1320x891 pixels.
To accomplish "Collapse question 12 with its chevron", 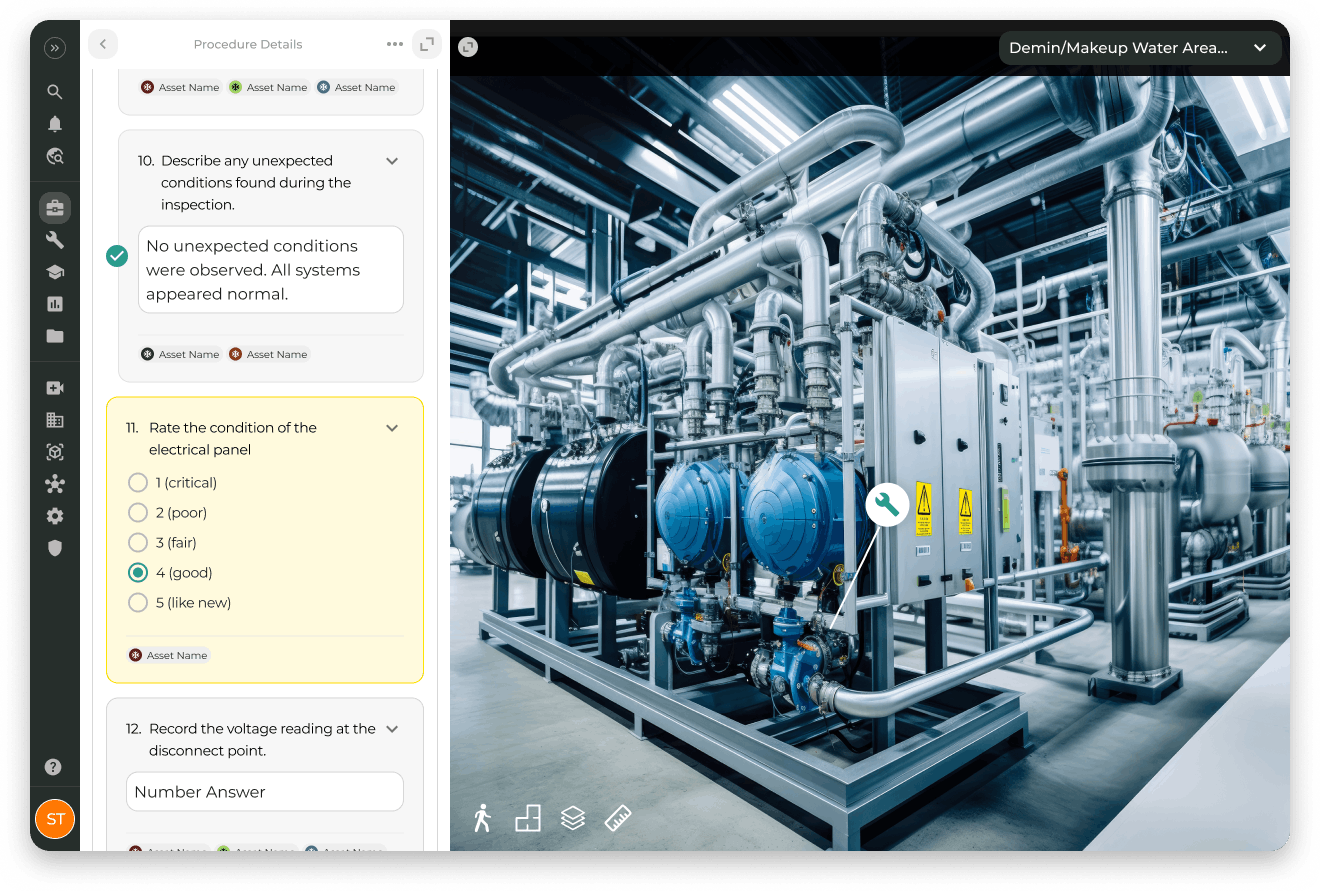I will 392,729.
